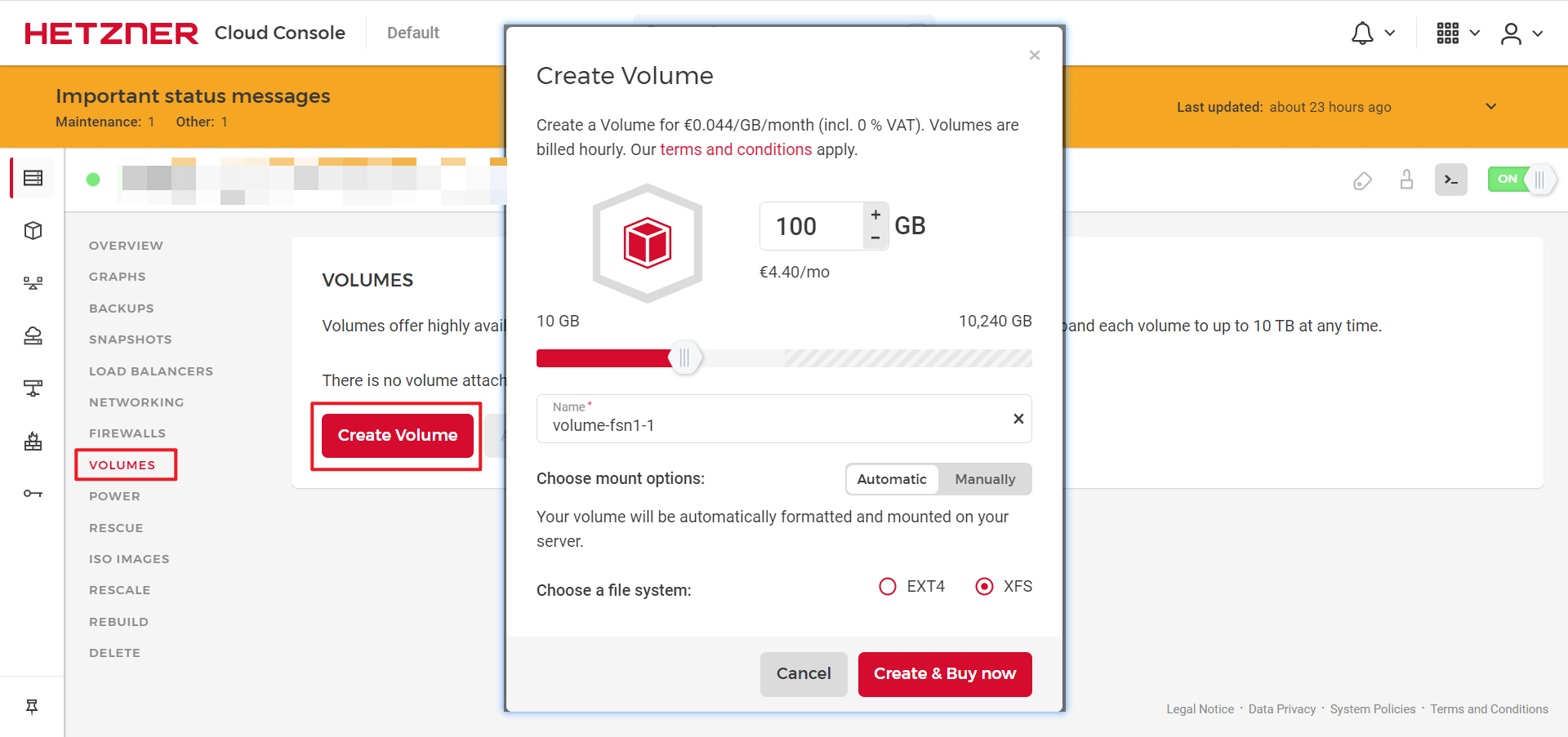Launch the server console terminal icon

click(x=1450, y=180)
